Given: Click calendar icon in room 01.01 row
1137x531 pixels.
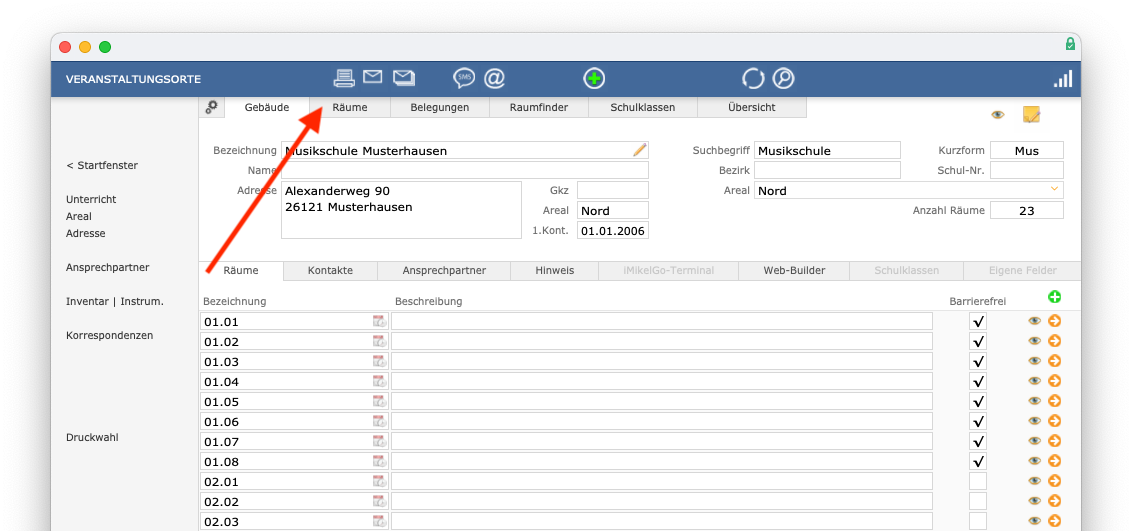Looking at the screenshot, I should pyautogui.click(x=380, y=321).
